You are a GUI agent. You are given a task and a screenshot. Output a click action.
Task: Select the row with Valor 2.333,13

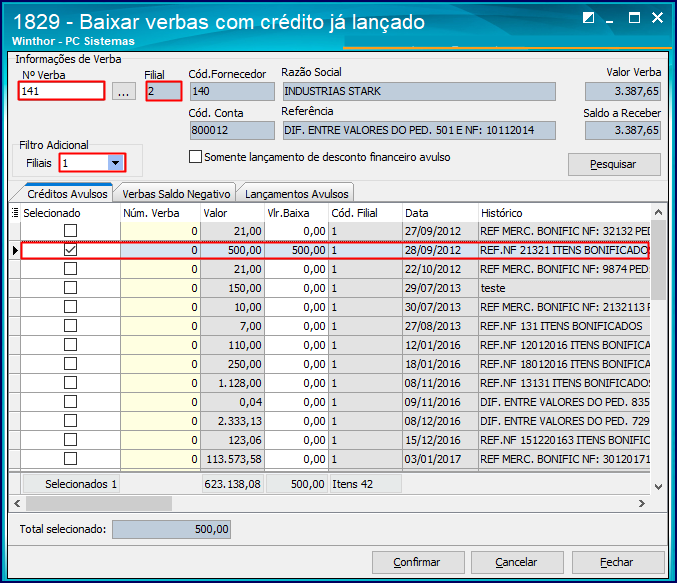click(x=70, y=421)
